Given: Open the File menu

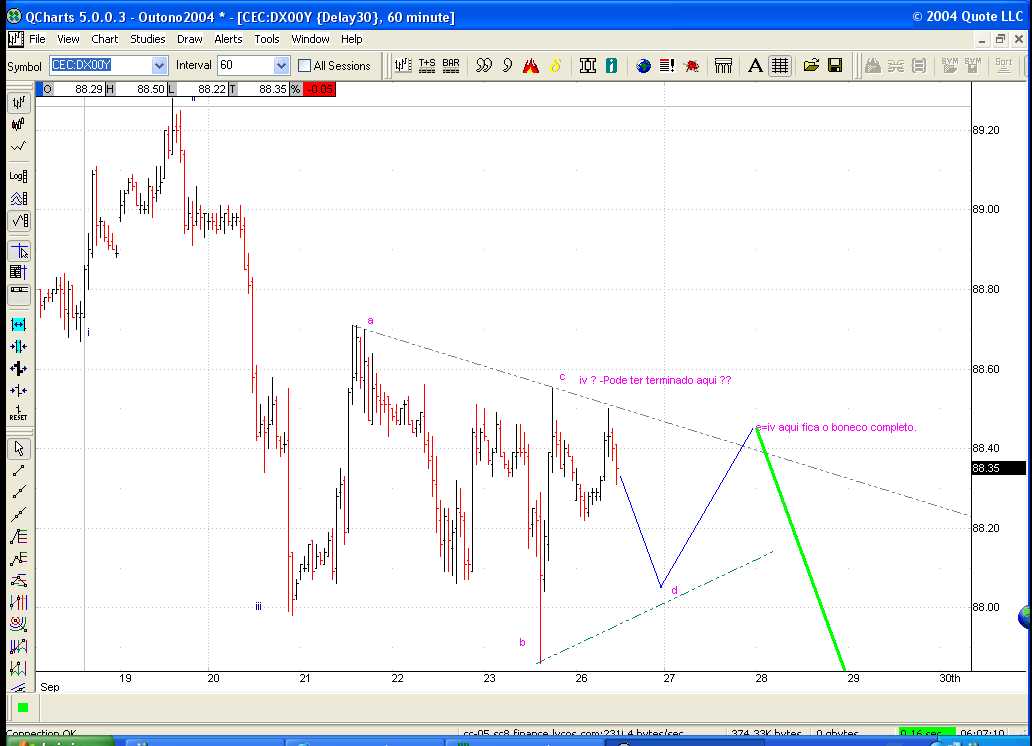Looking at the screenshot, I should 38,39.
